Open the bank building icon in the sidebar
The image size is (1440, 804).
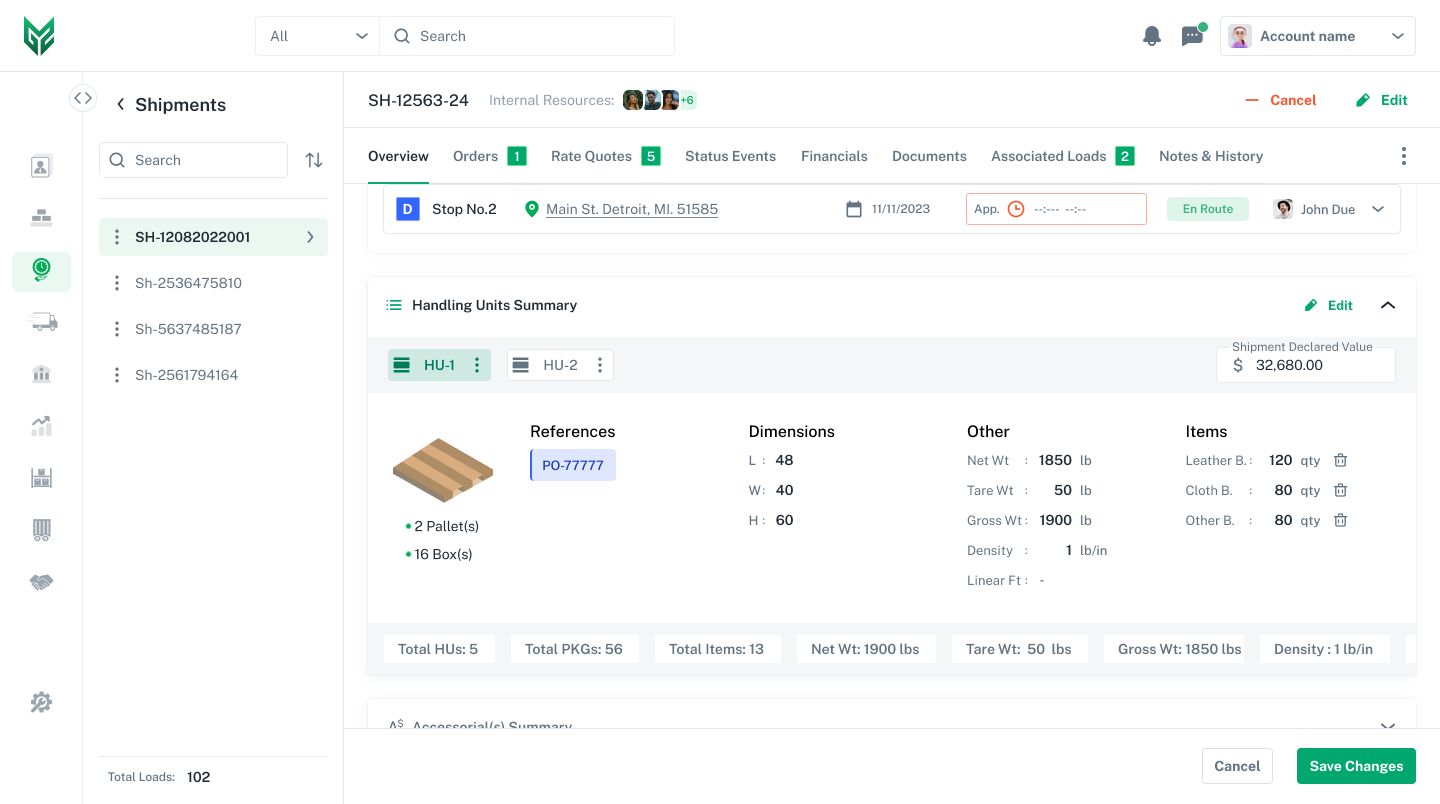click(x=41, y=374)
